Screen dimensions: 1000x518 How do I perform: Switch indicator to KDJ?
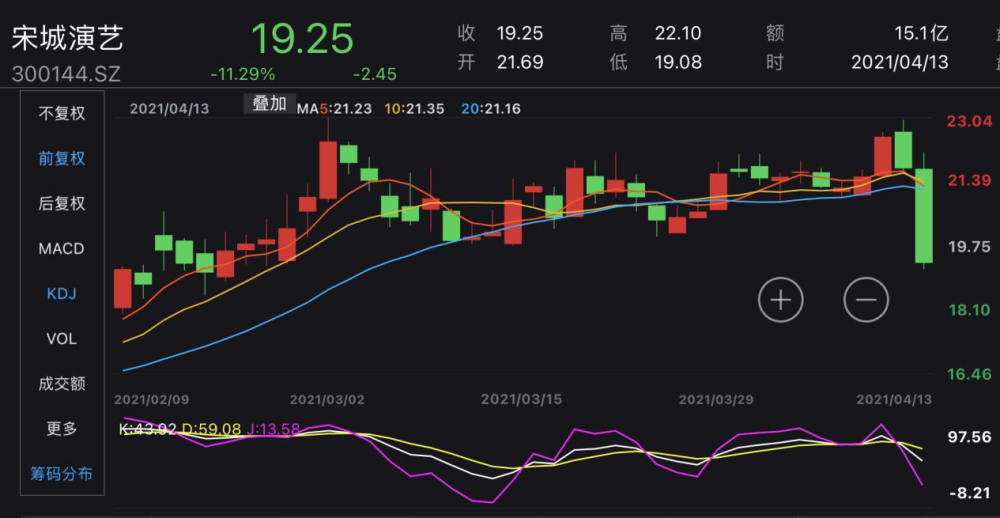point(62,294)
